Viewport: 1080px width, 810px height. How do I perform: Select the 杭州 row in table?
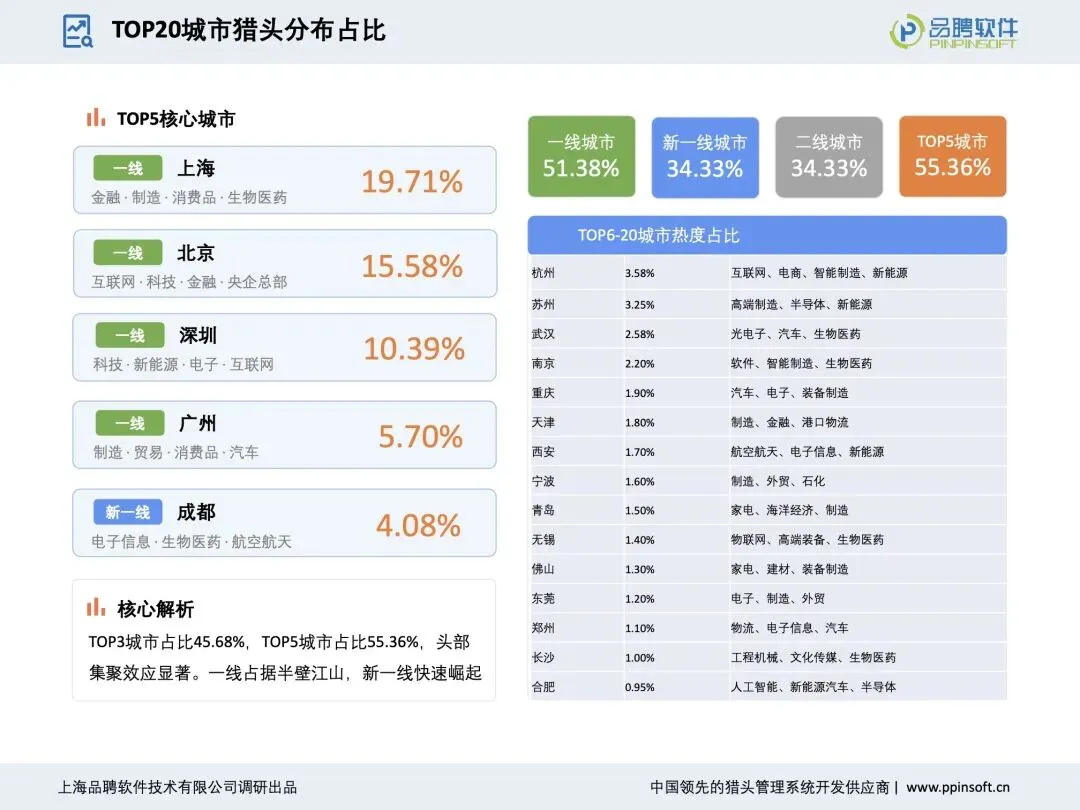(767, 273)
